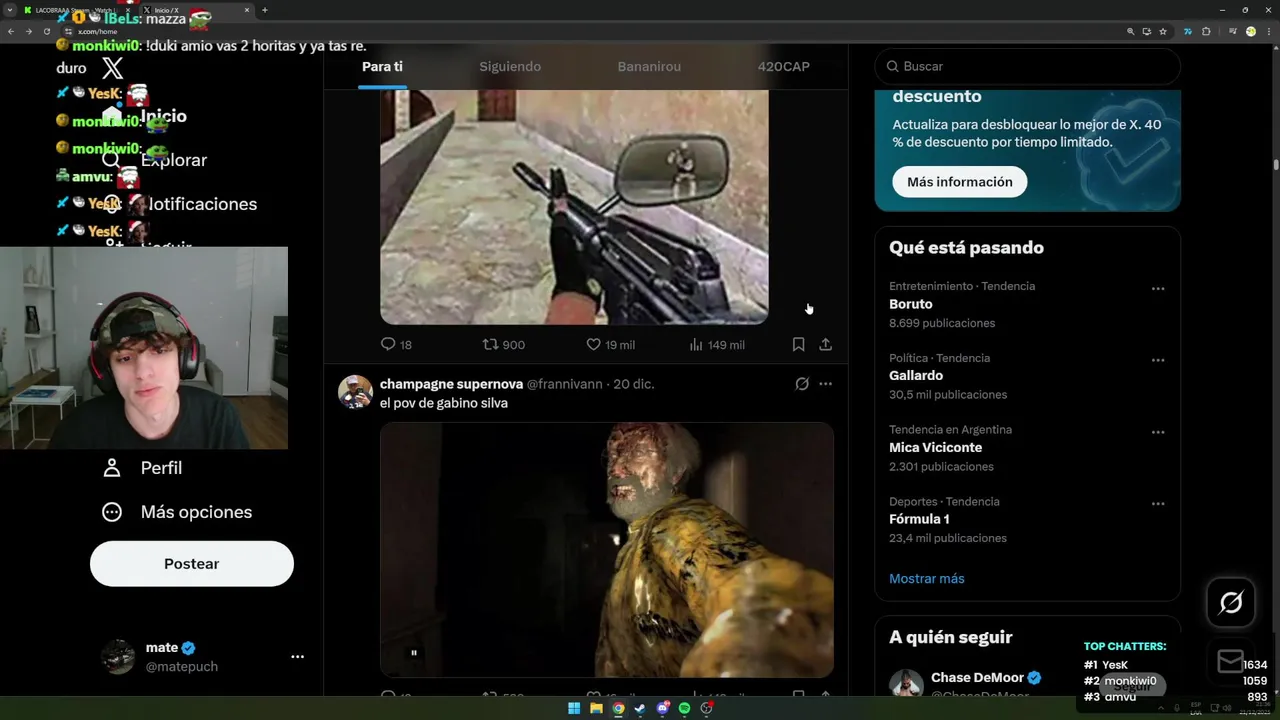Open the @frannivann handle link
Image resolution: width=1280 pixels, height=720 pixels.
[565, 384]
